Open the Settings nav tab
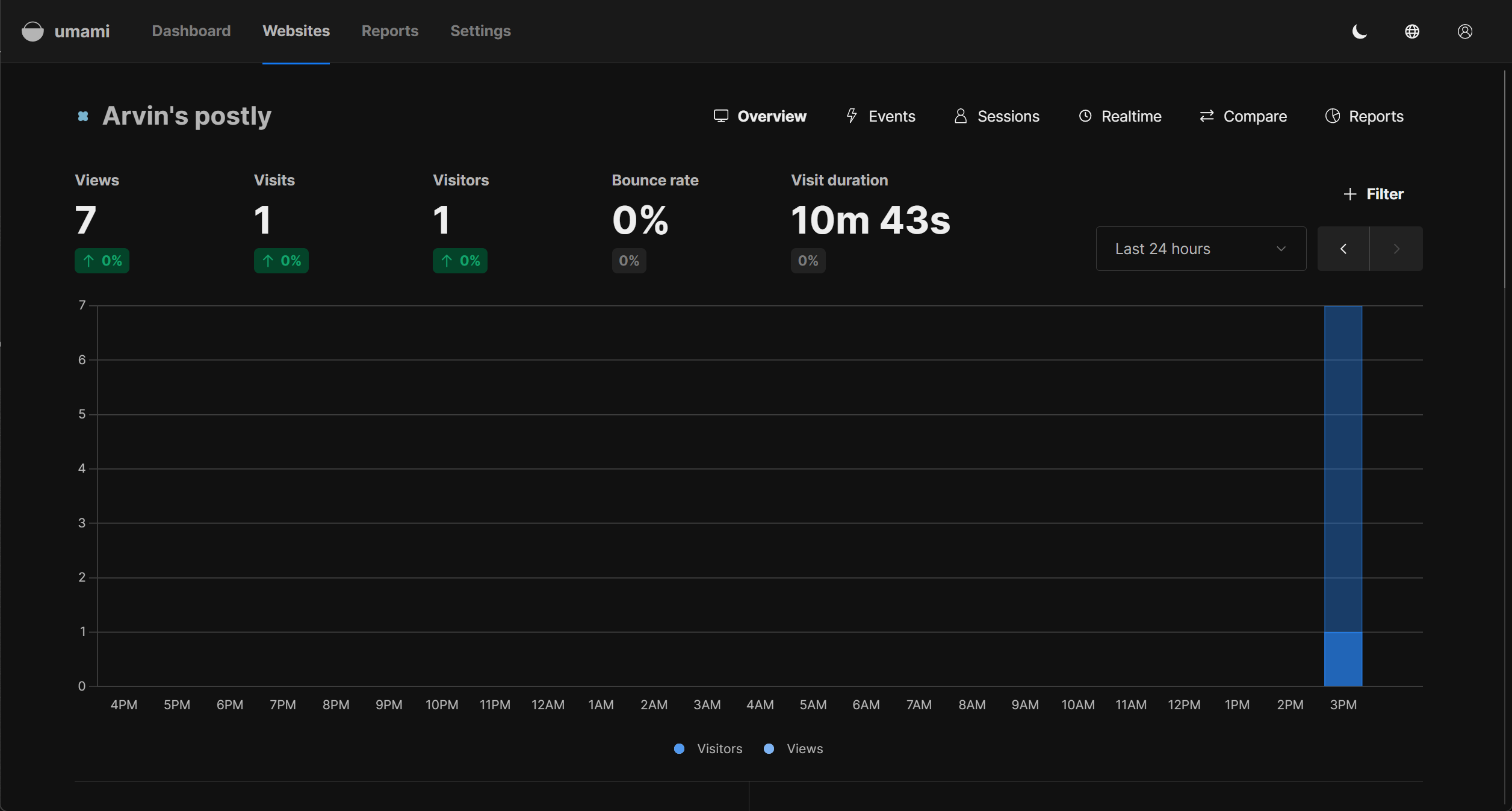The height and width of the screenshot is (811, 1512). coord(480,31)
